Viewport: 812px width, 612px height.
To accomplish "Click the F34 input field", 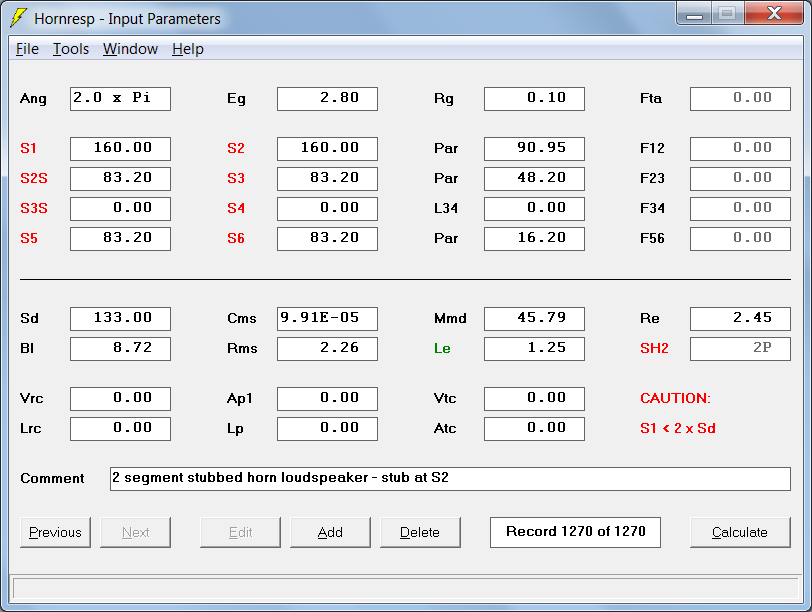I will coord(741,209).
